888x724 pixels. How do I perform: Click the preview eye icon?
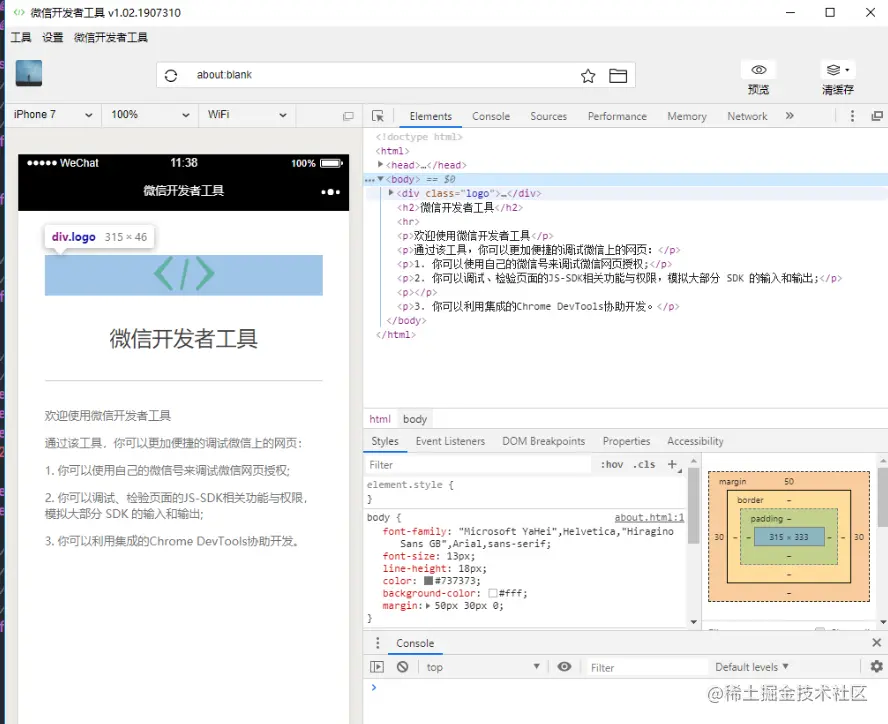[x=758, y=70]
